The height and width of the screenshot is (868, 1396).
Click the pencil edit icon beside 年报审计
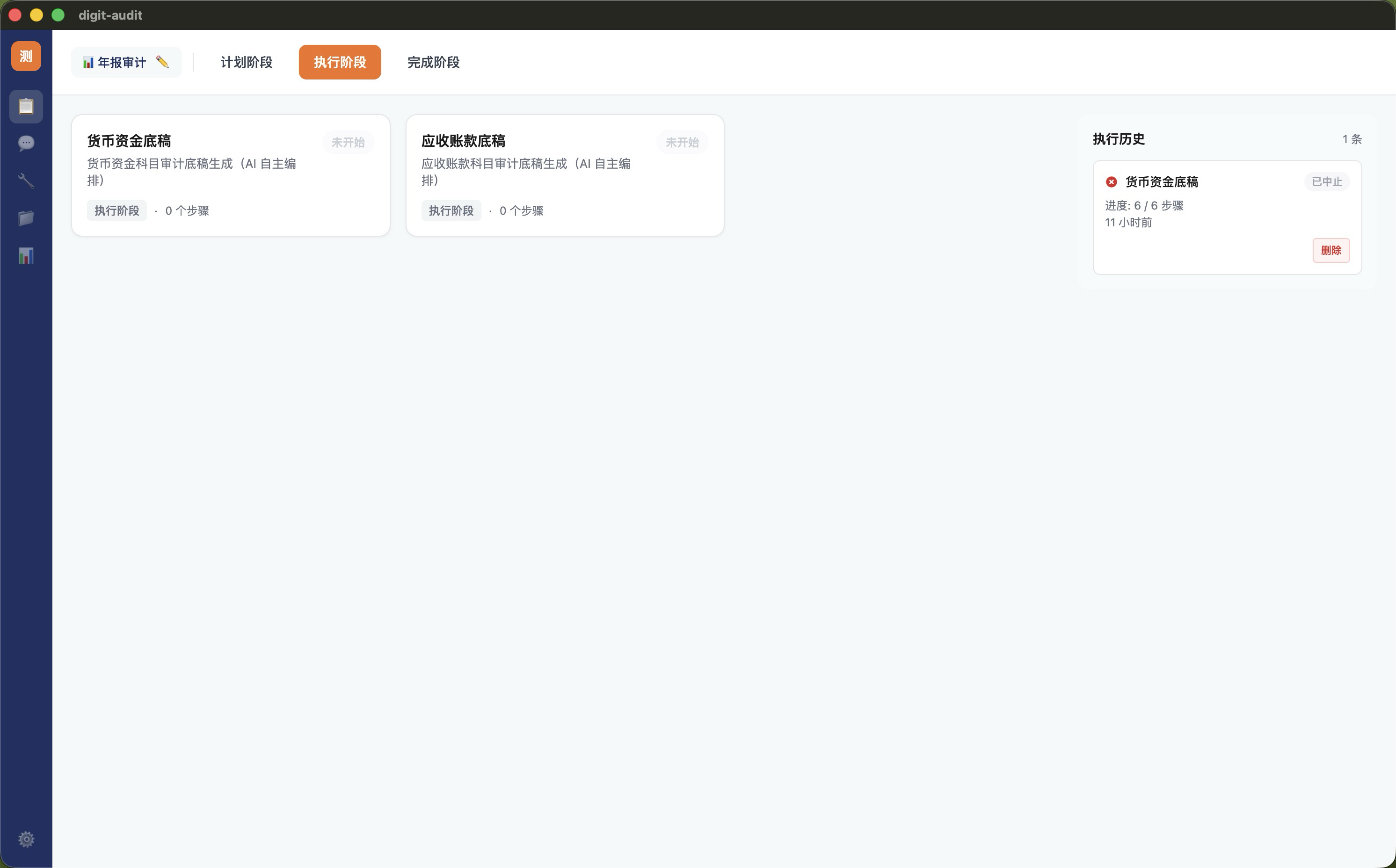pyautogui.click(x=162, y=62)
